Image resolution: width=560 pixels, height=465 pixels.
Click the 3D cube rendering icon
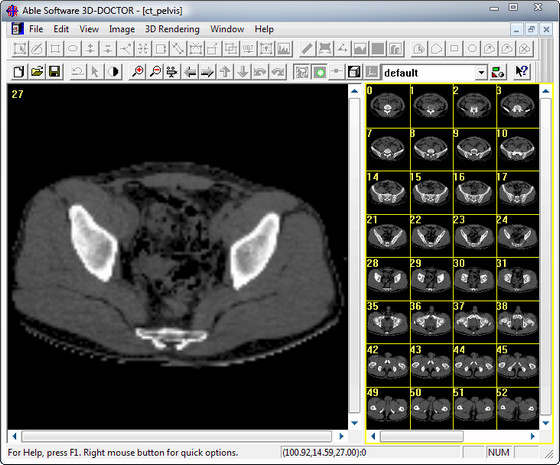pyautogui.click(x=354, y=72)
